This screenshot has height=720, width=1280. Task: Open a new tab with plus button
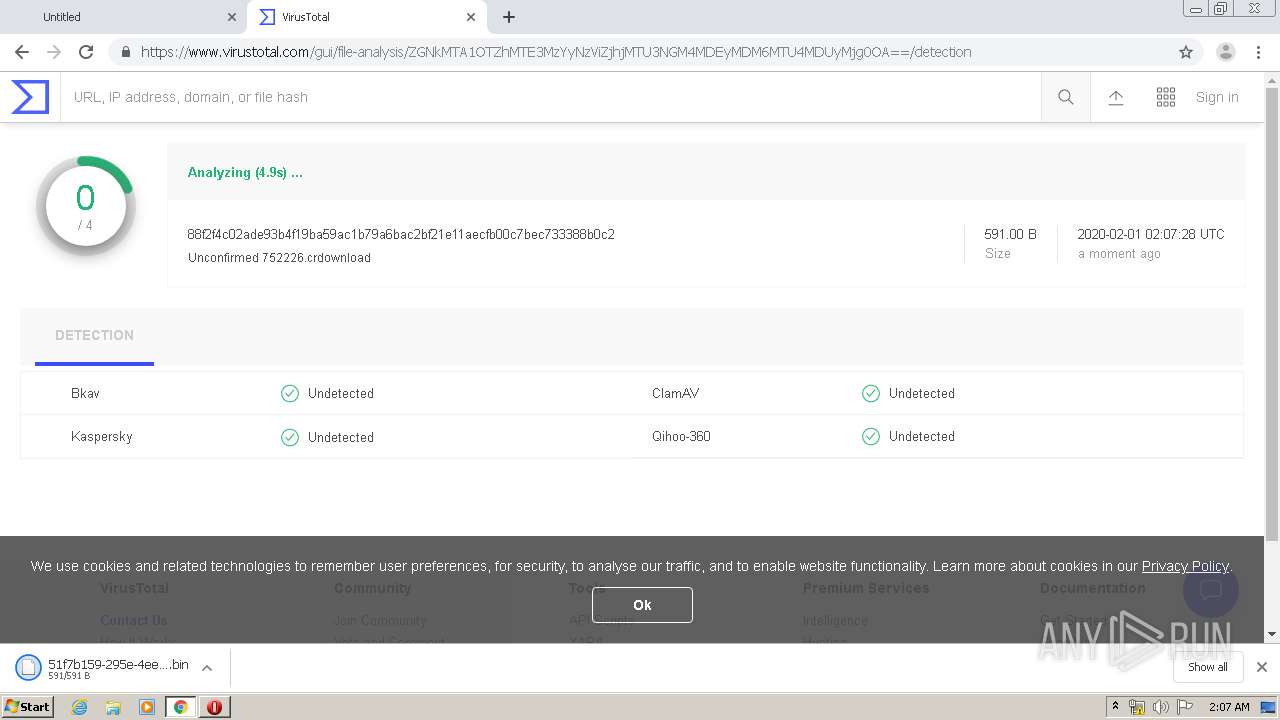click(x=509, y=17)
